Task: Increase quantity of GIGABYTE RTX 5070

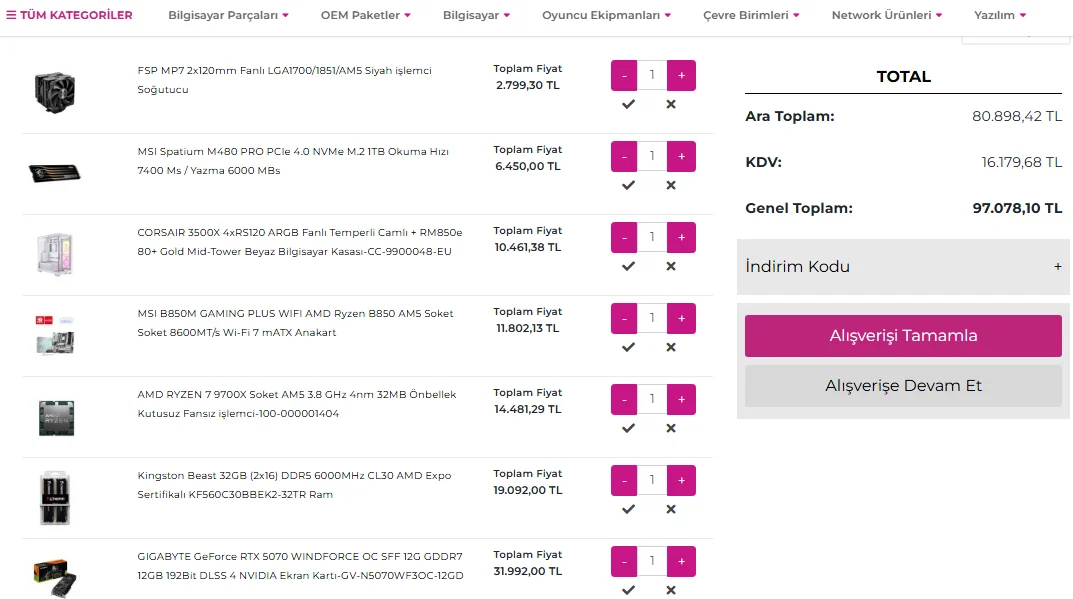Action: 682,561
